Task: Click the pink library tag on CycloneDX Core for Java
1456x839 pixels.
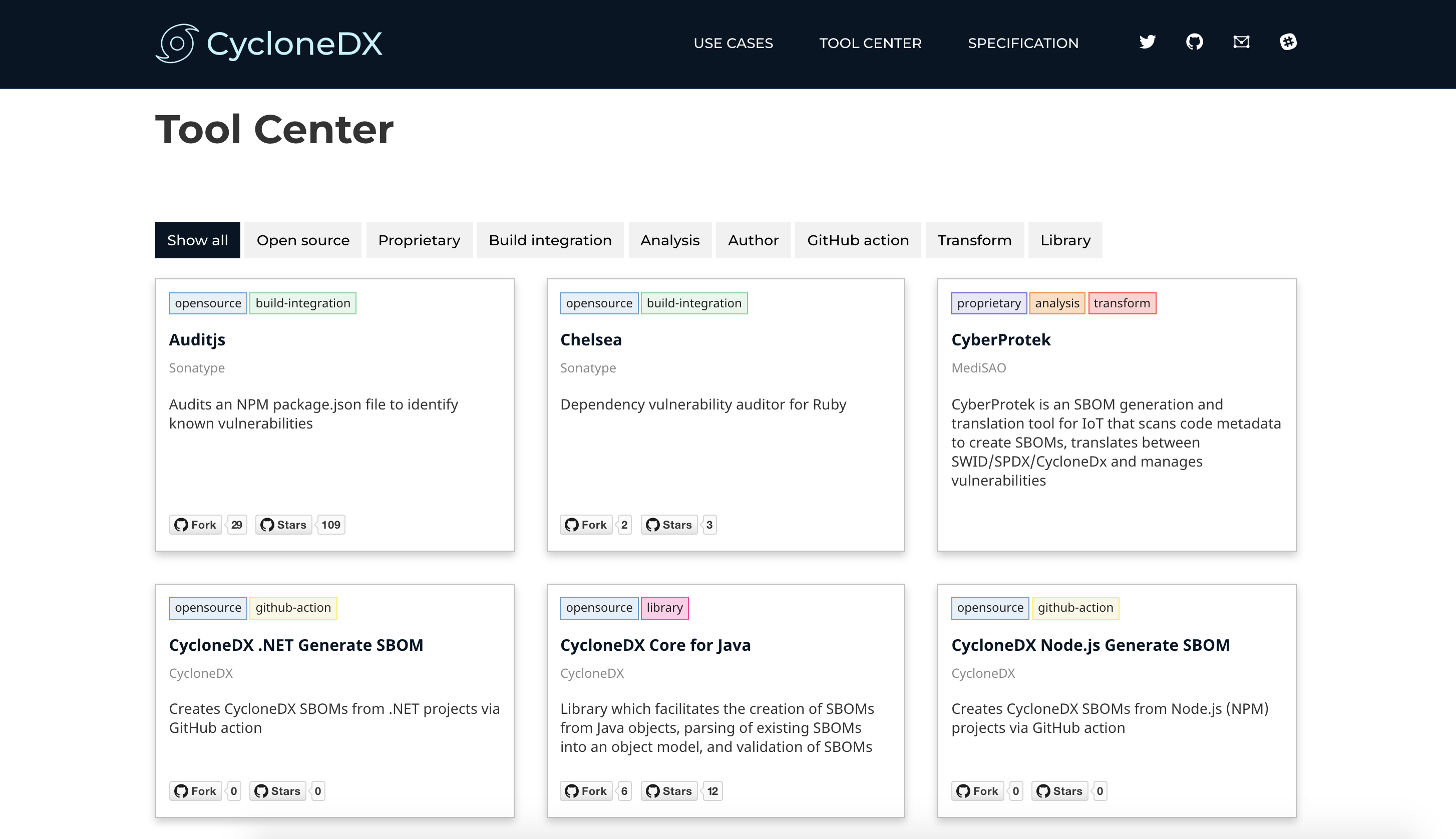Action: point(664,608)
